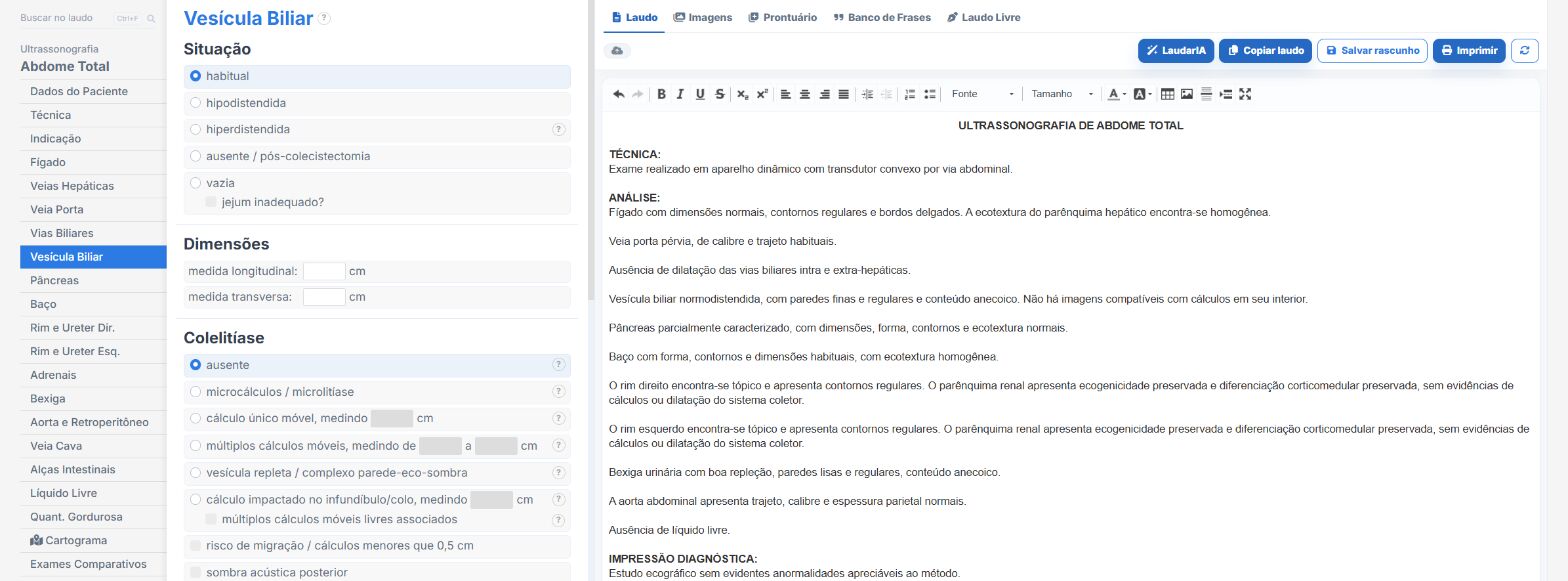The image size is (1568, 581).
Task: Open the text color dropdown
Action: 1117,94
